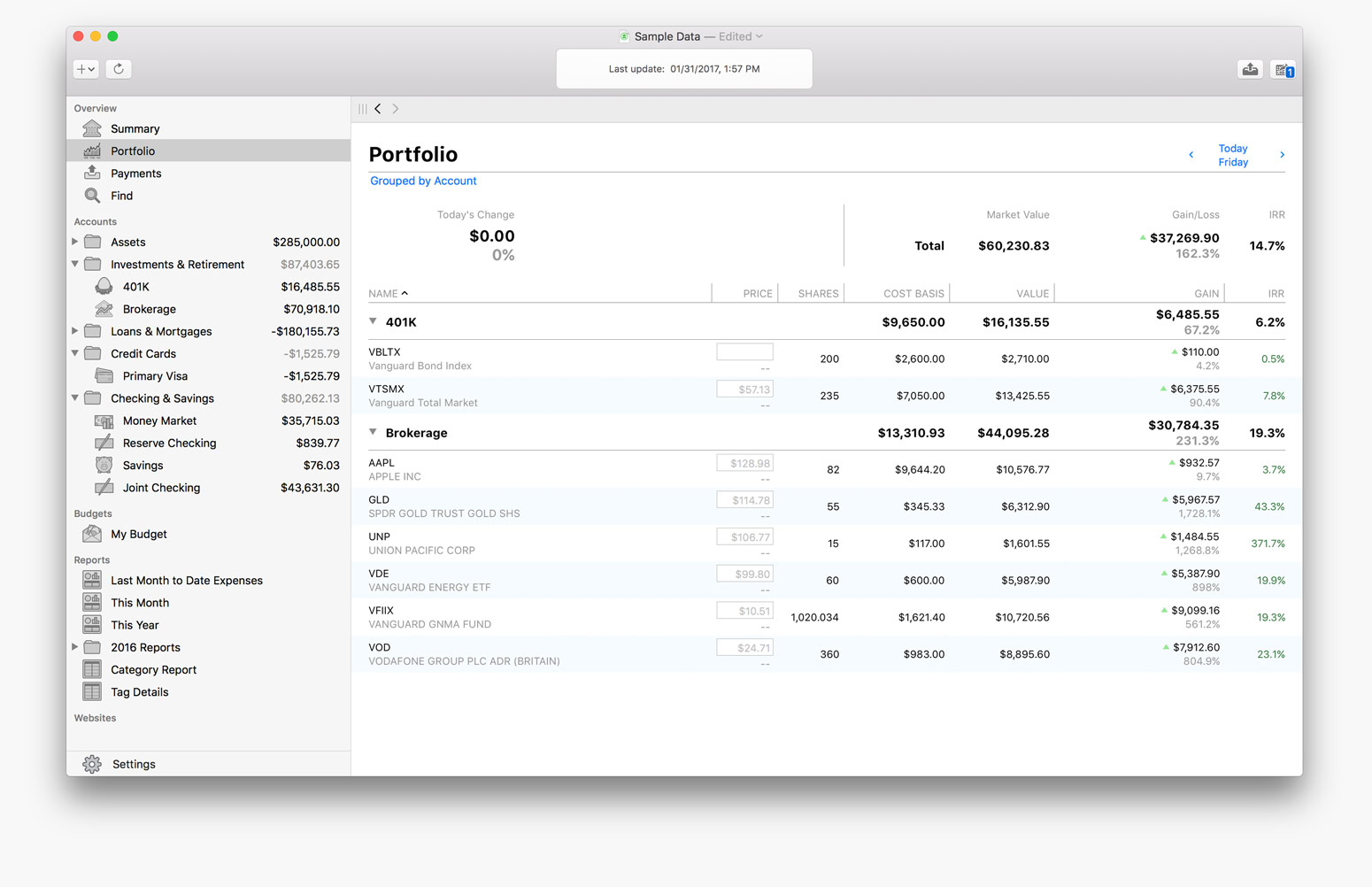Collapse the Checking & Savings group
This screenshot has width=1372, height=887.
click(75, 397)
